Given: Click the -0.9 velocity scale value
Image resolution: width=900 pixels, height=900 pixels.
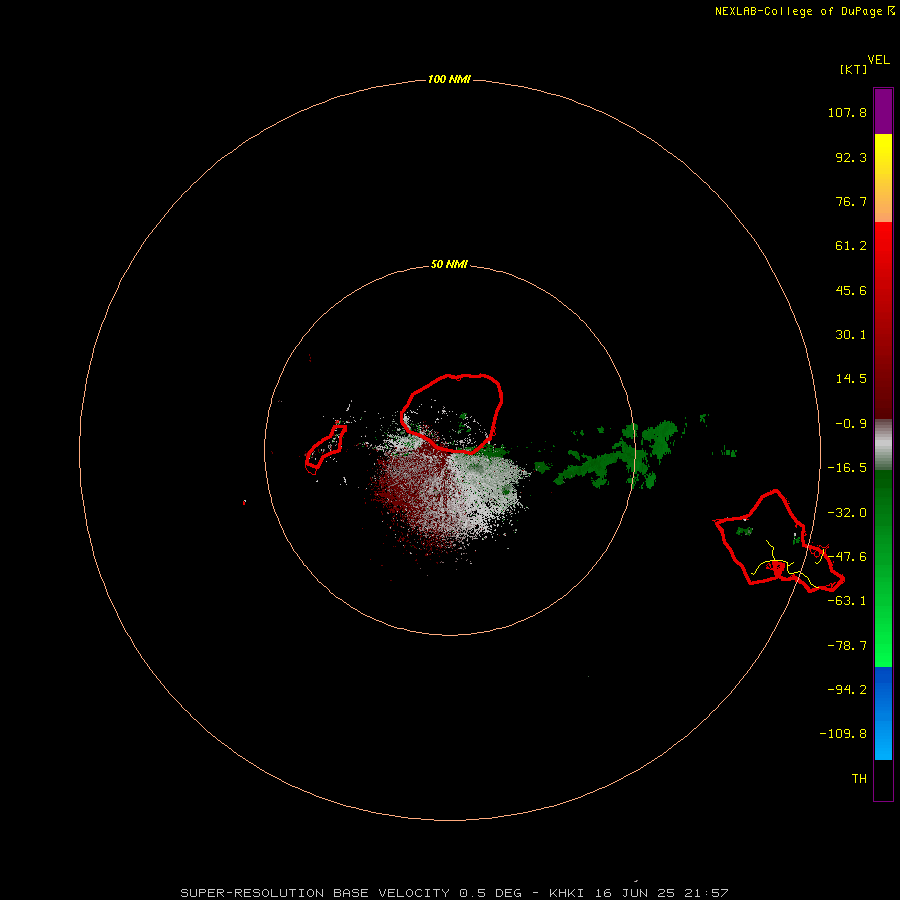Looking at the screenshot, I should coord(851,424).
